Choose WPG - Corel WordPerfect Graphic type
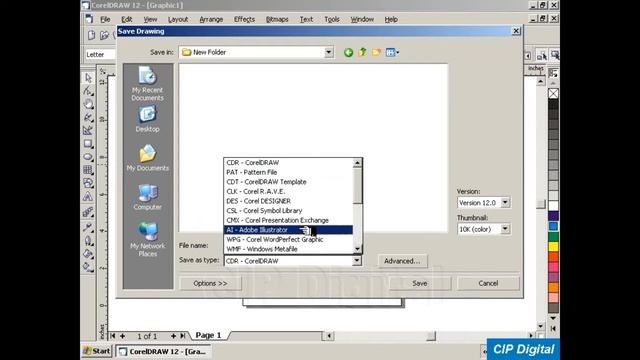640x360 pixels. [x=288, y=240]
